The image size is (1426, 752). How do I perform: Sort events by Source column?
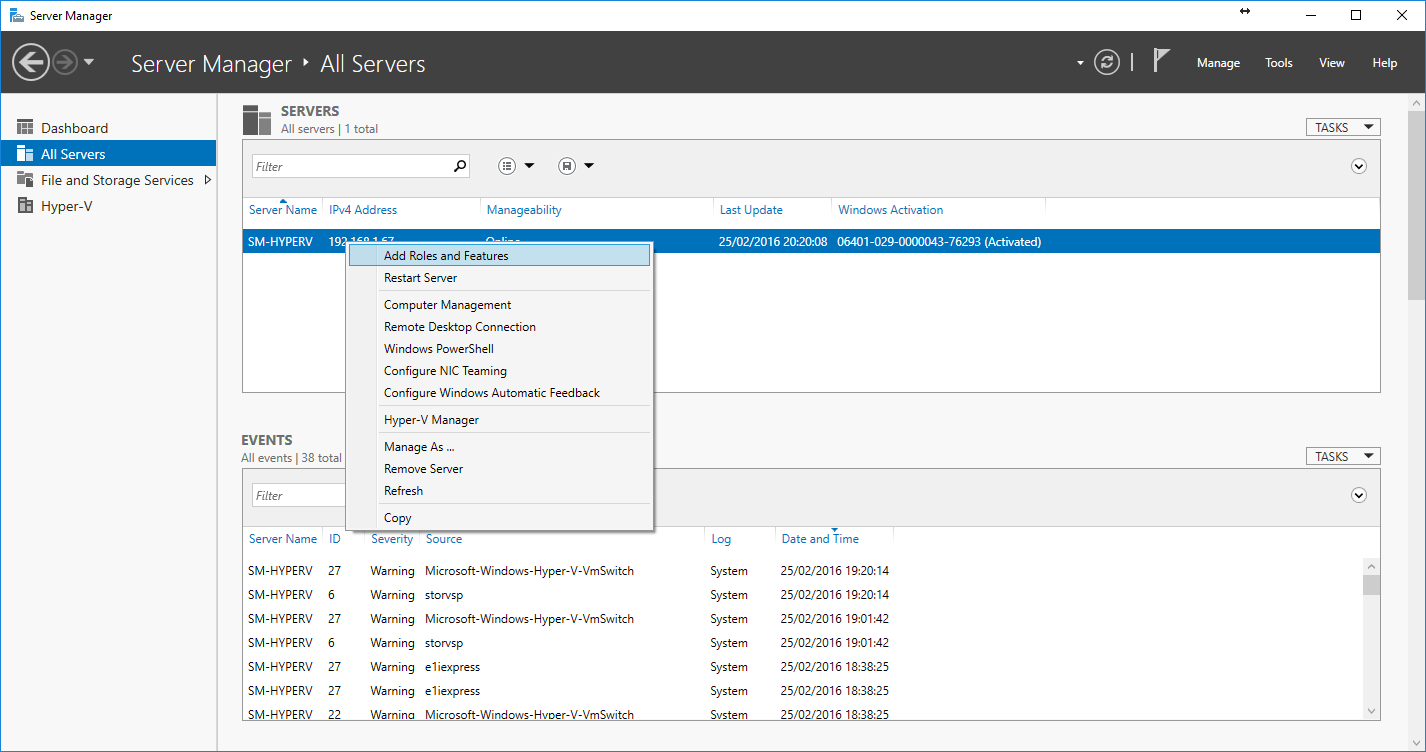(444, 539)
